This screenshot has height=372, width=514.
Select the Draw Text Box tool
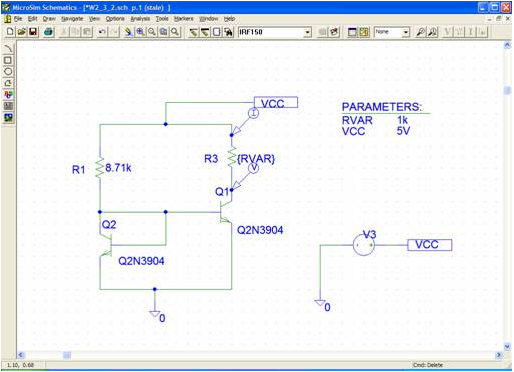(8, 106)
